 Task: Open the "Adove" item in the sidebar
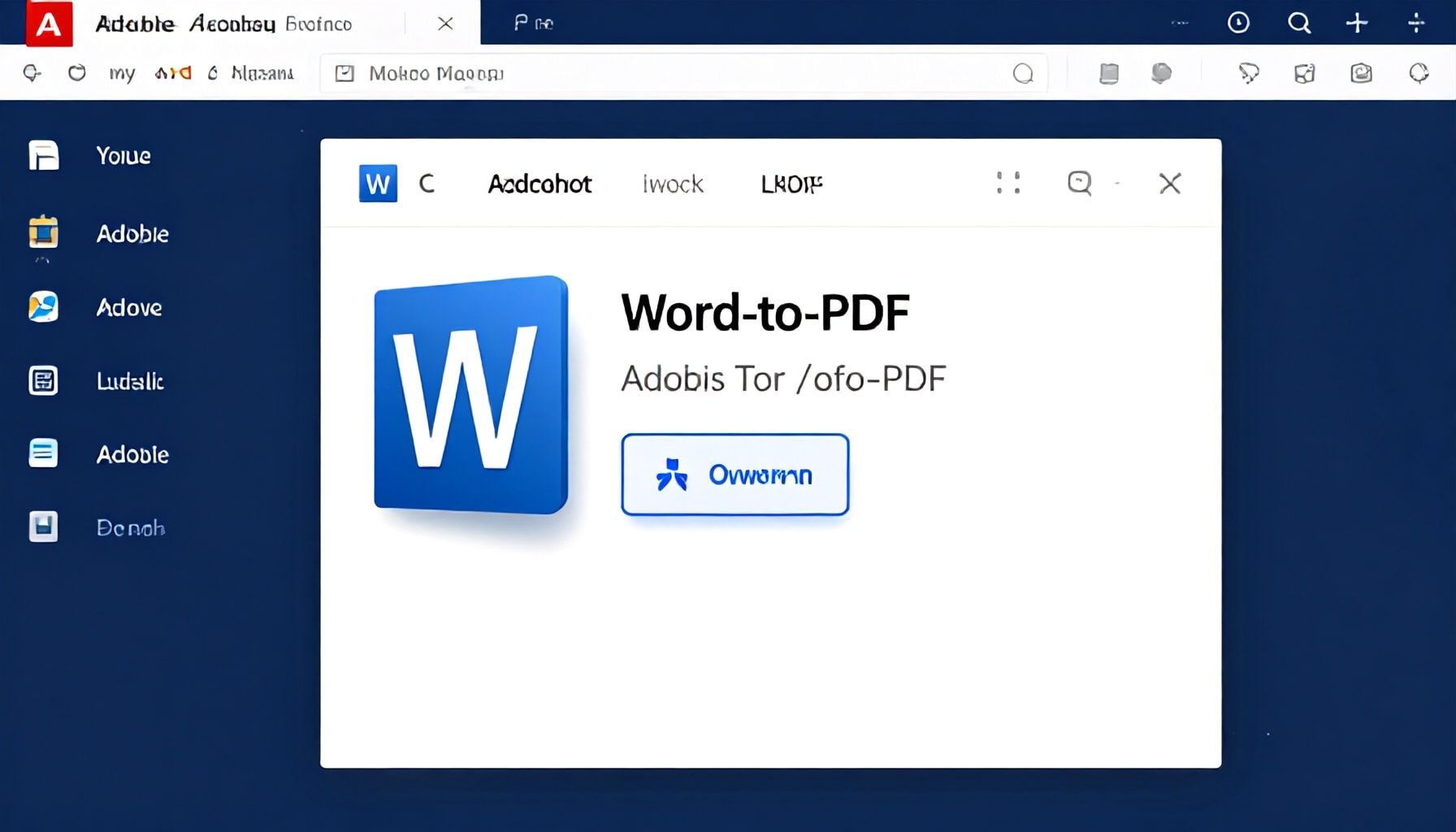pos(95,307)
